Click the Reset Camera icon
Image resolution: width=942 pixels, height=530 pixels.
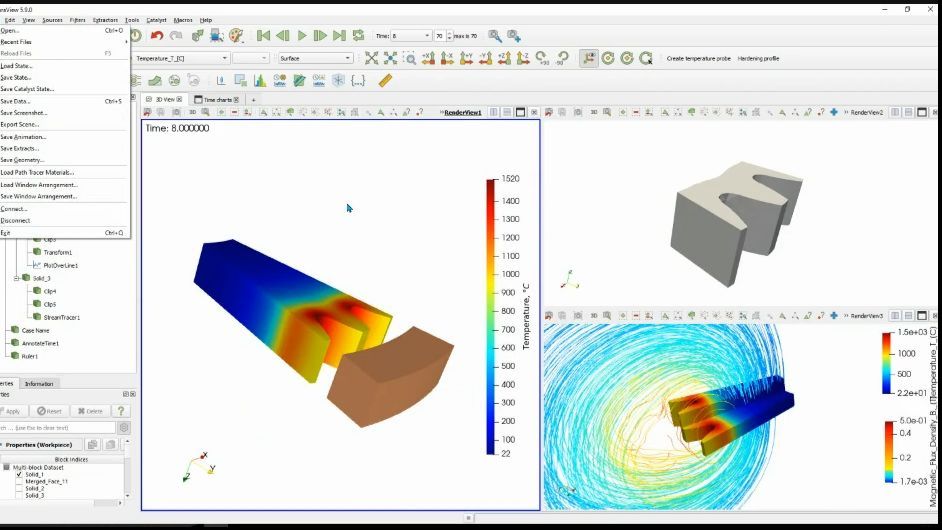[372, 58]
